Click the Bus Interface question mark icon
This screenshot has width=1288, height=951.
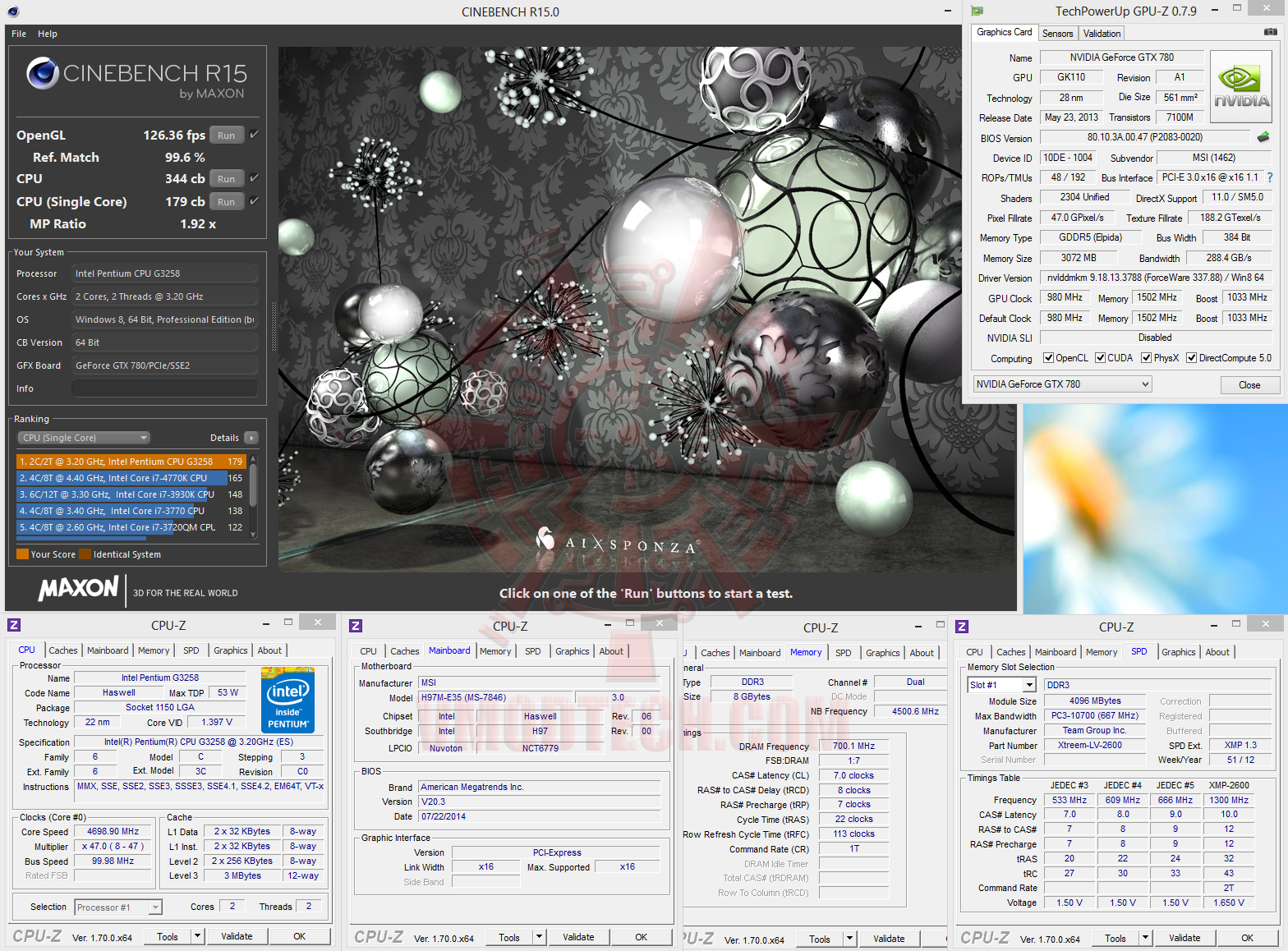point(1270,177)
